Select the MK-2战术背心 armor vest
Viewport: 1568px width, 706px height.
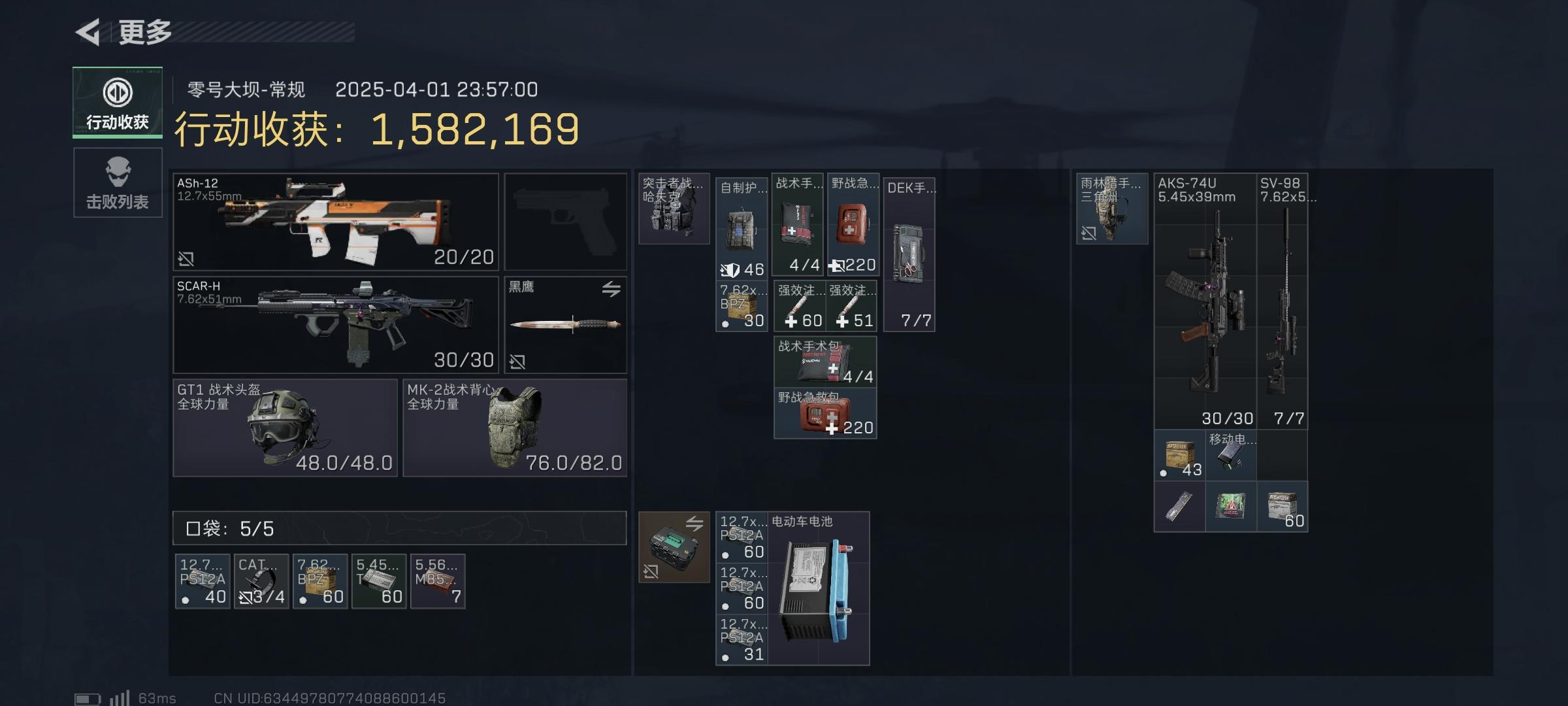tap(515, 428)
